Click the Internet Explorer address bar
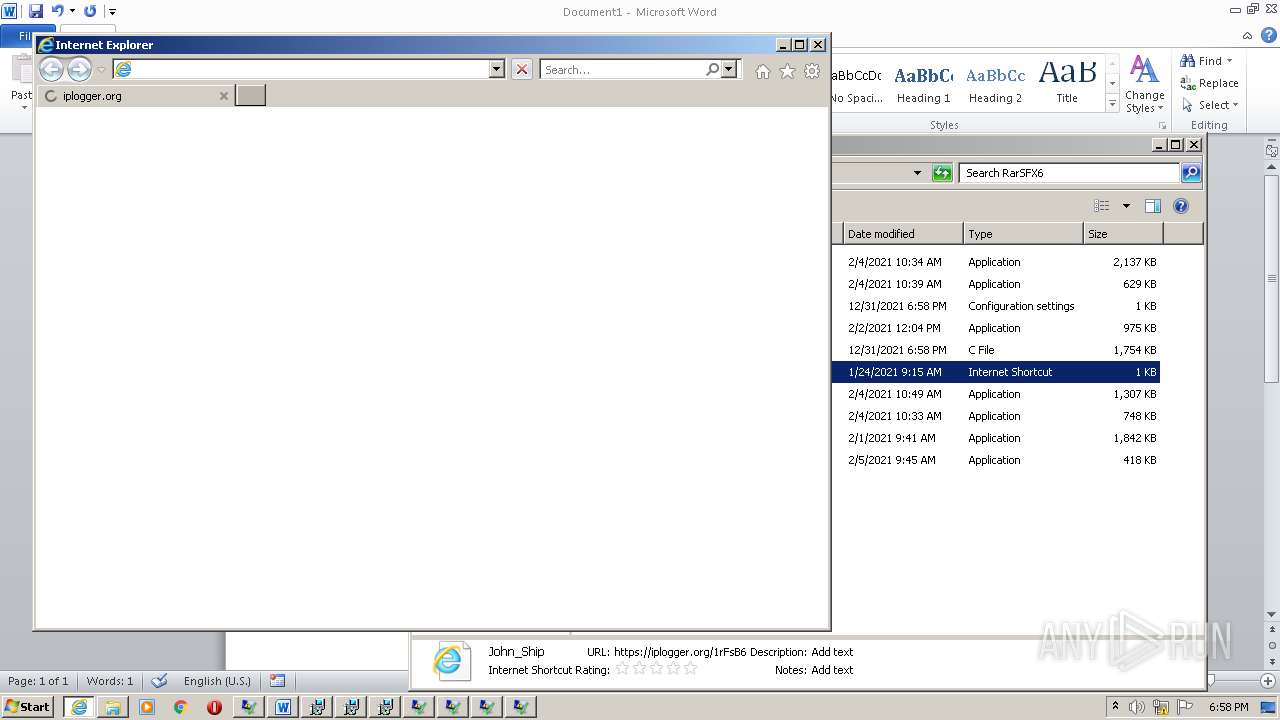The height and width of the screenshot is (720, 1280). [310, 69]
